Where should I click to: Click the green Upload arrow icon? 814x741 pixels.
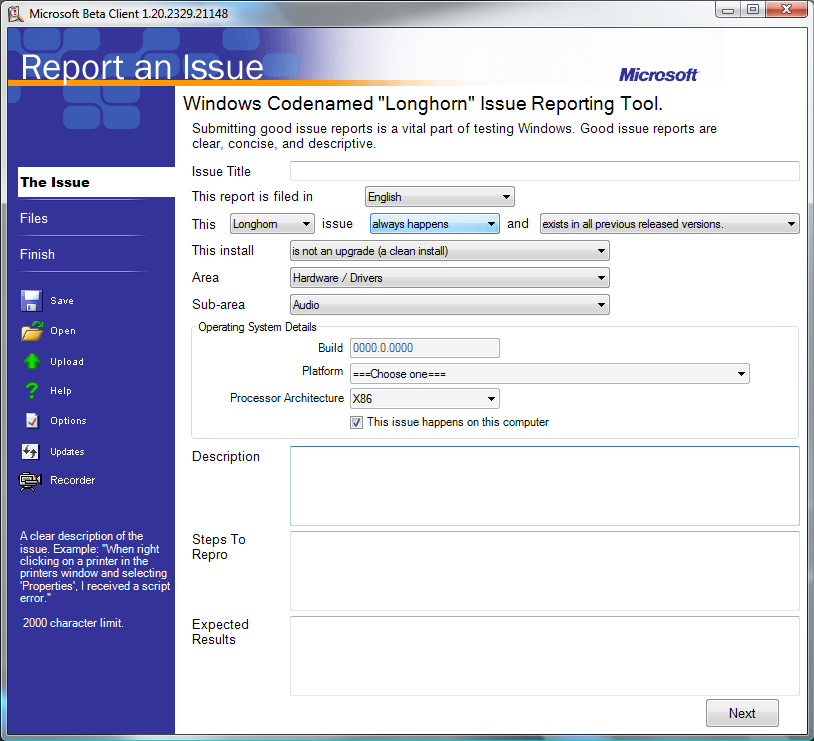pos(32,361)
